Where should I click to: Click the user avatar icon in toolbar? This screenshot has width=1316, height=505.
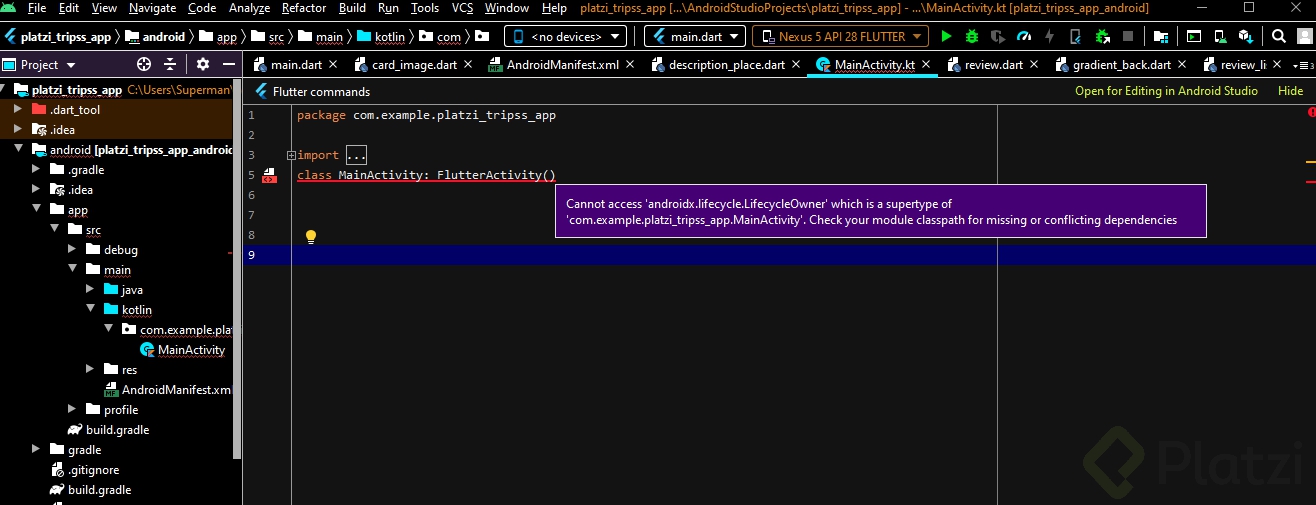1305,36
